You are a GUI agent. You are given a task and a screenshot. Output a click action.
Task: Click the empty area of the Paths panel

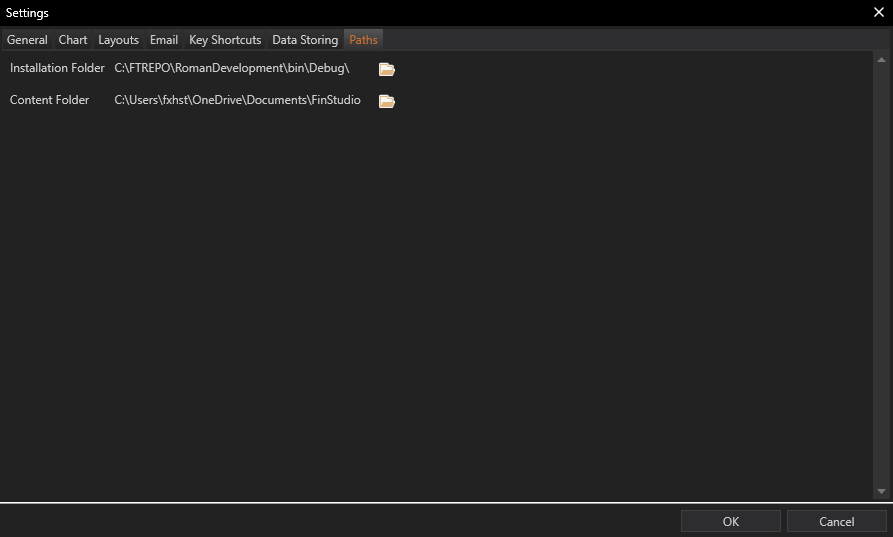[440, 300]
